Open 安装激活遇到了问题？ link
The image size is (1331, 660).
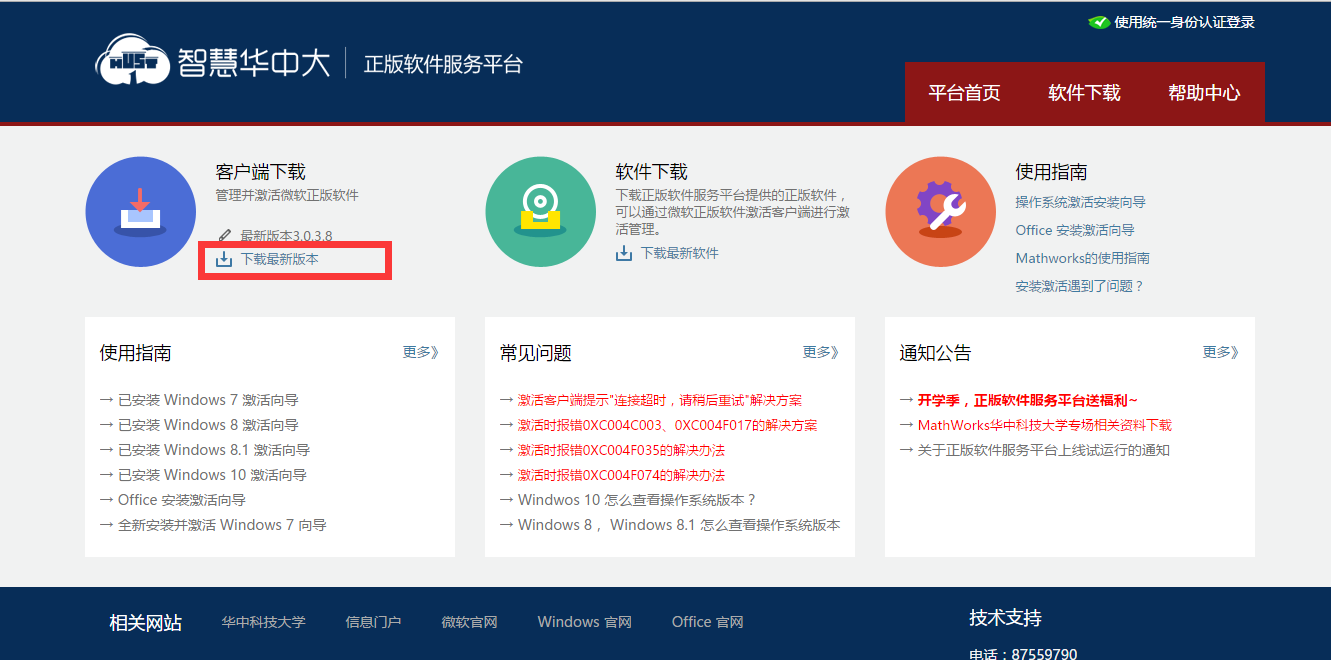[x=1080, y=286]
